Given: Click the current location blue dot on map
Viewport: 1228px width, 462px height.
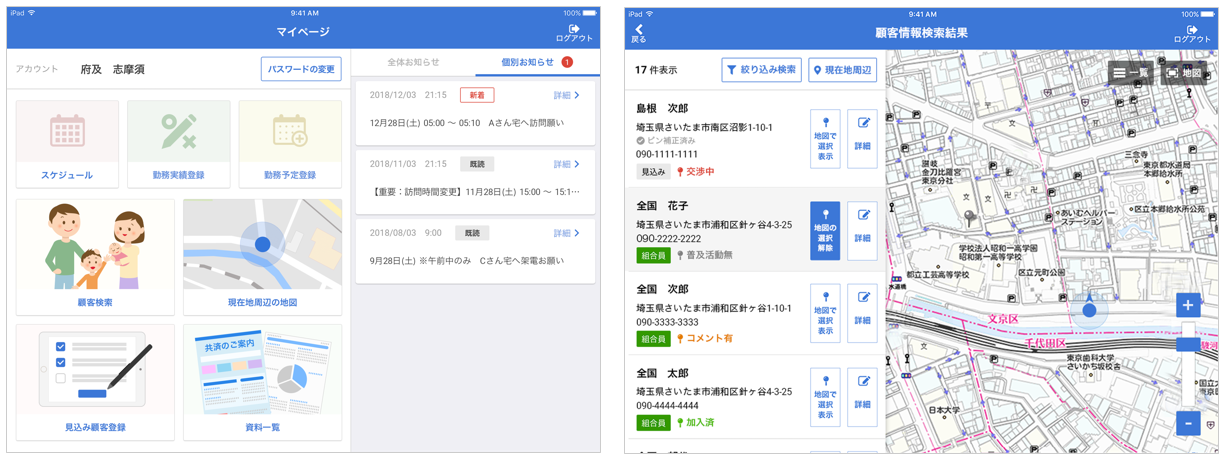Looking at the screenshot, I should [x=1089, y=311].
